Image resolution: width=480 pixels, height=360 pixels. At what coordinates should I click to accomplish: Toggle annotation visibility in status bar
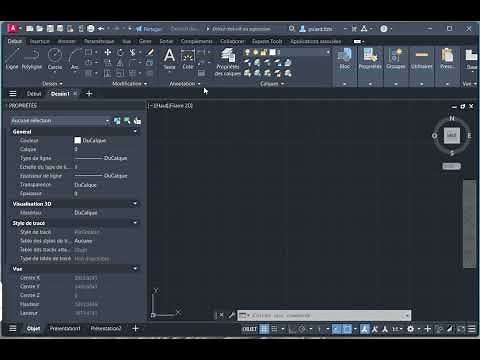(x=365, y=329)
